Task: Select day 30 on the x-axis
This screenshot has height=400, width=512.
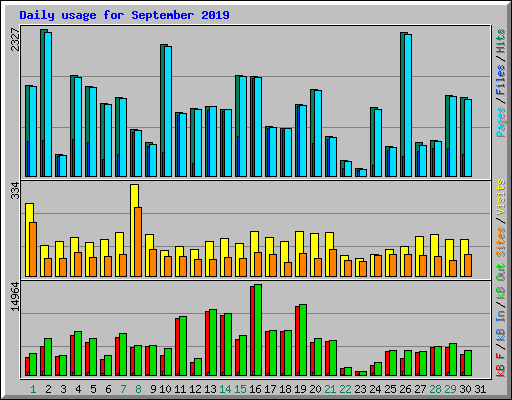Action: (465, 389)
